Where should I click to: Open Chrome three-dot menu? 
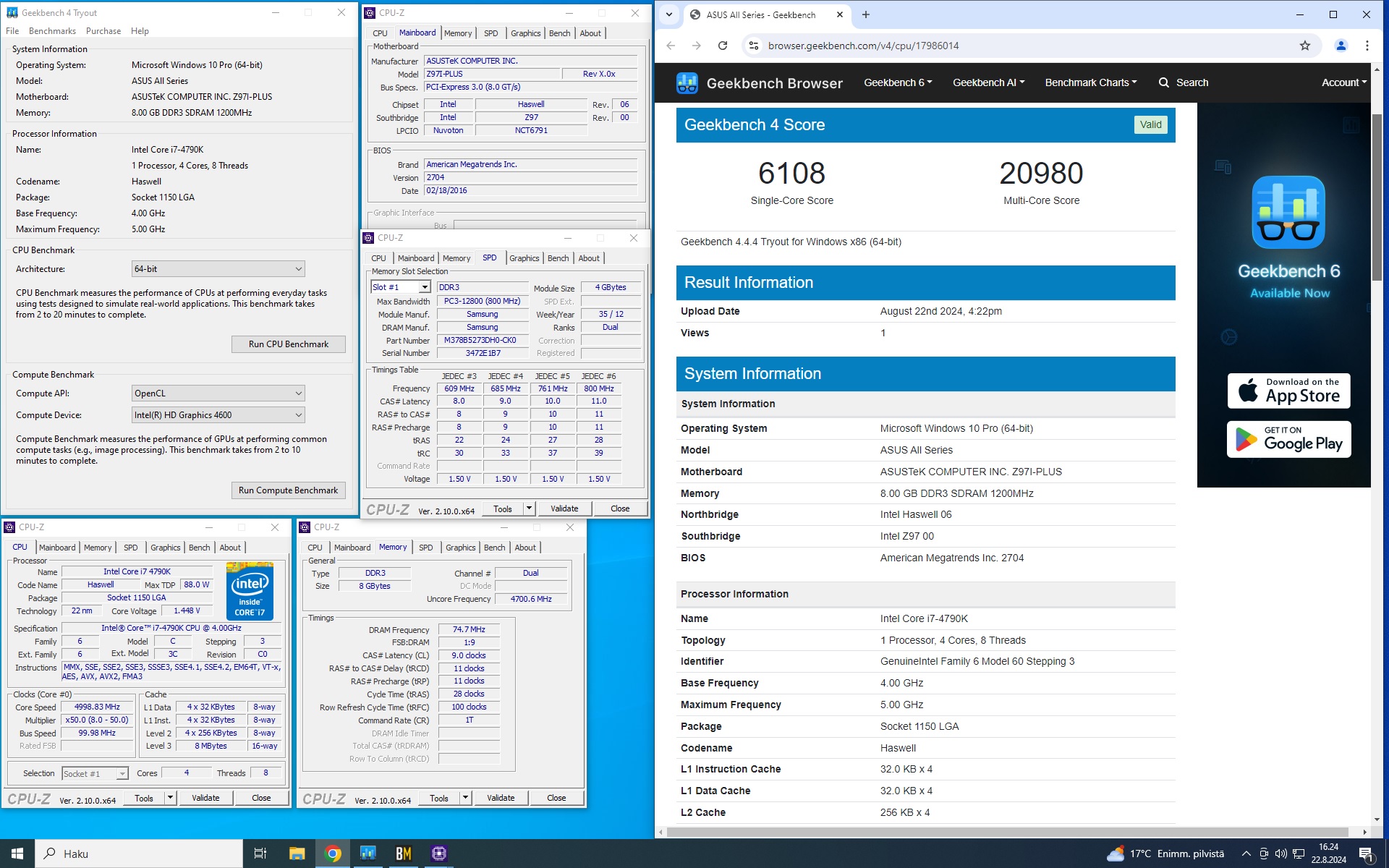click(x=1367, y=46)
